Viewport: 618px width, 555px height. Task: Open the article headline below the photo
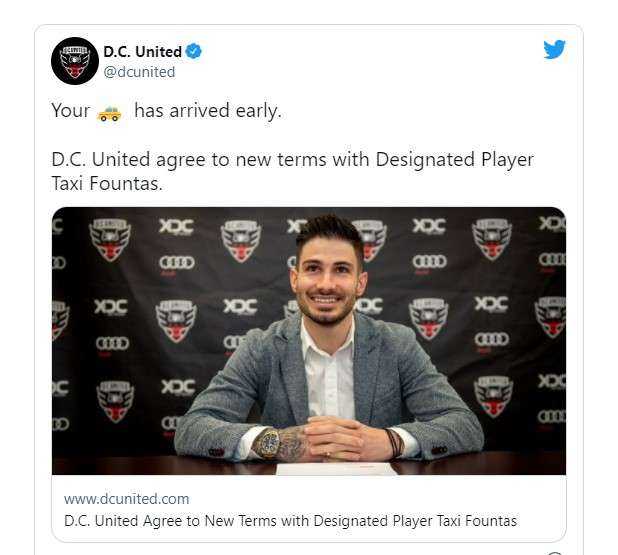click(290, 521)
